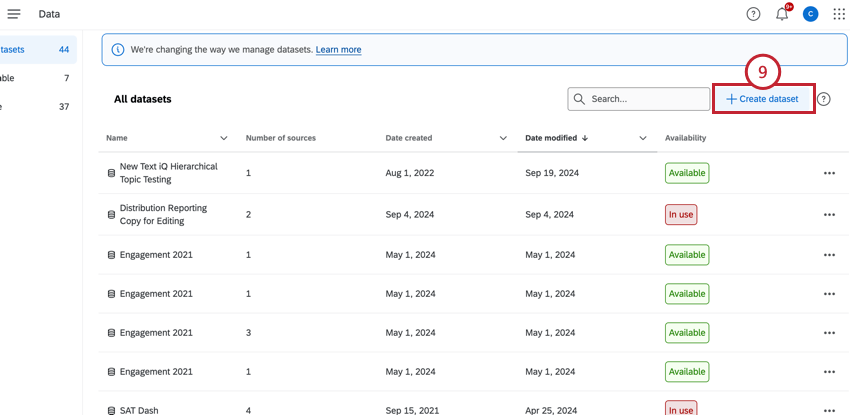Screen dimensions: 850x415
Task: Select sidebar item with count 7
Action: [x=35, y=78]
